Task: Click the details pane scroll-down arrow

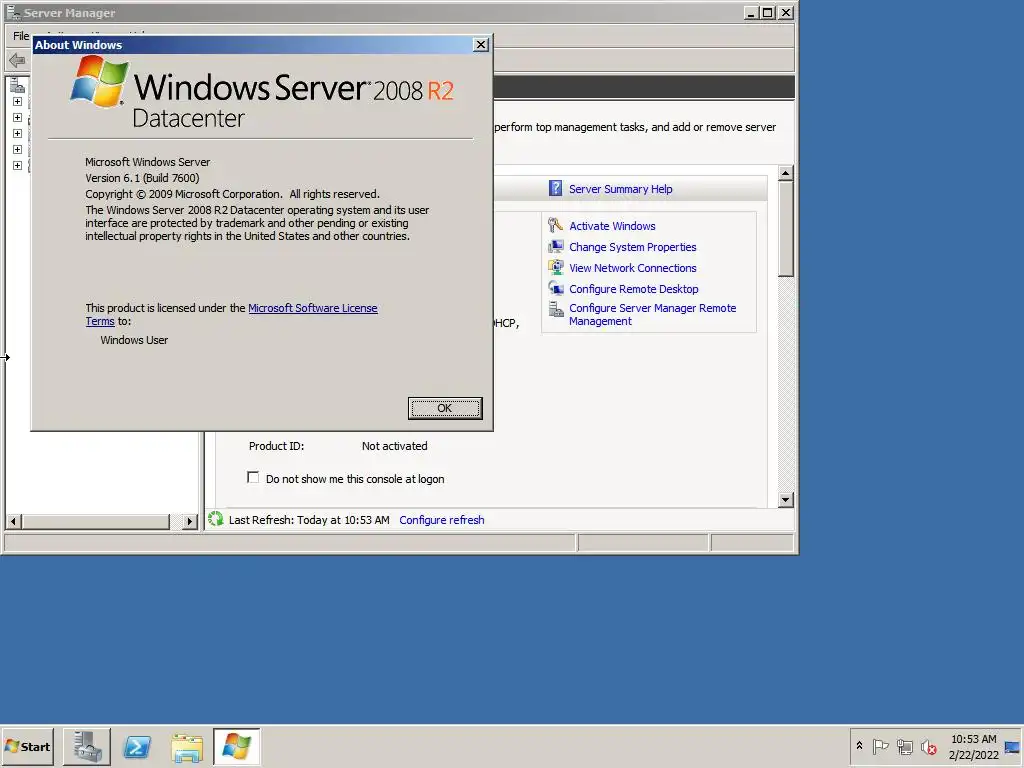Action: click(786, 500)
